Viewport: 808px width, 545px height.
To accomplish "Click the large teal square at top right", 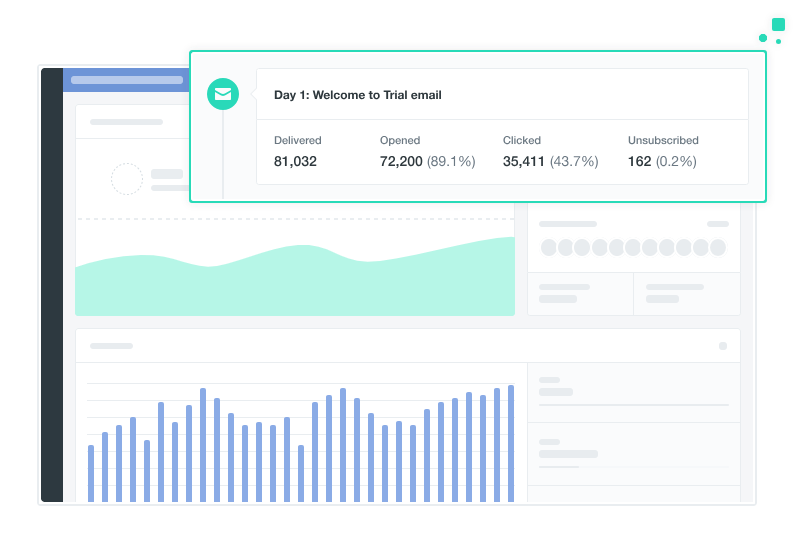I will 778,25.
